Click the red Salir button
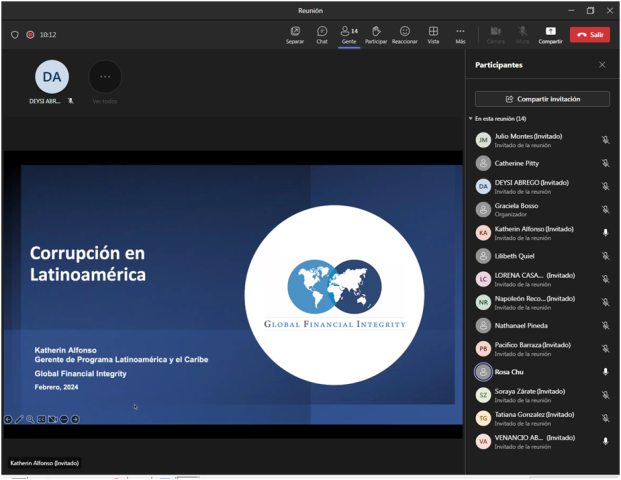The height and width of the screenshot is (480, 621). 590,34
